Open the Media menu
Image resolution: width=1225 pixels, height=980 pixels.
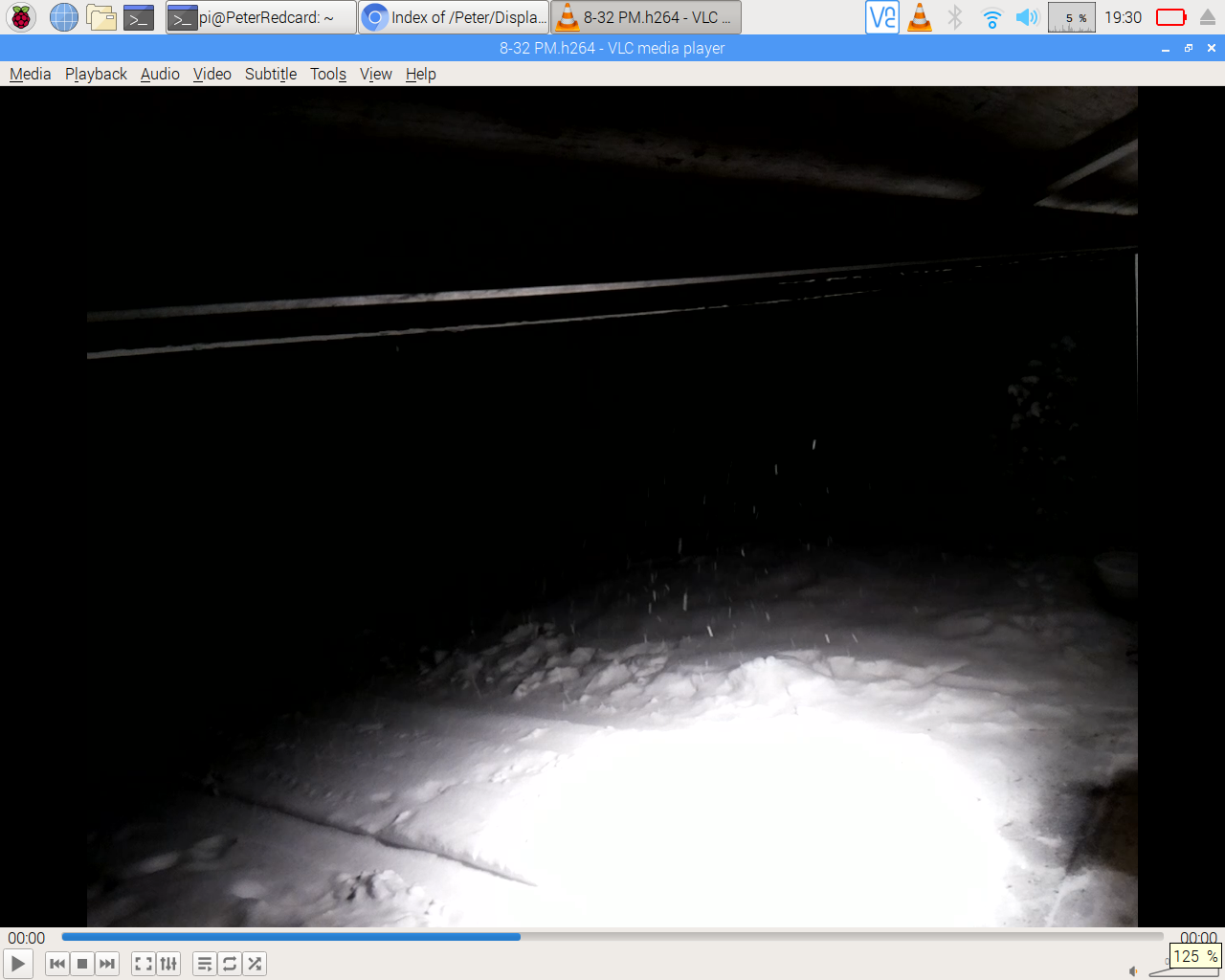point(31,74)
